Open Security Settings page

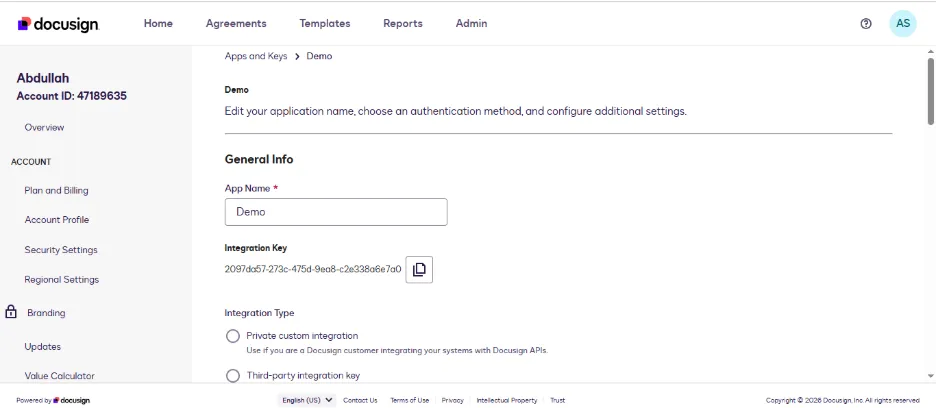pos(61,250)
